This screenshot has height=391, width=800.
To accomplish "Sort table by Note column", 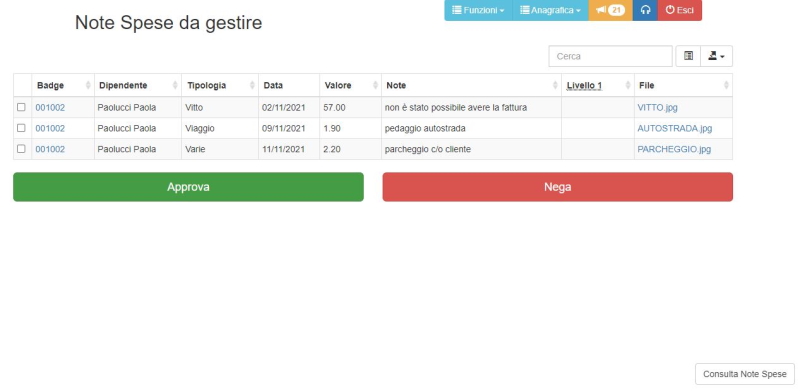I will pyautogui.click(x=471, y=85).
